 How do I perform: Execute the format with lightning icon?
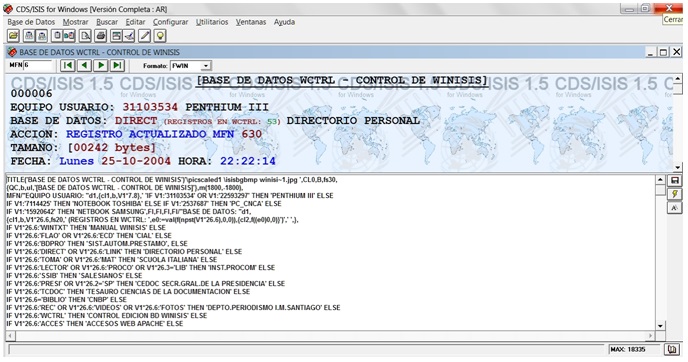coord(674,194)
